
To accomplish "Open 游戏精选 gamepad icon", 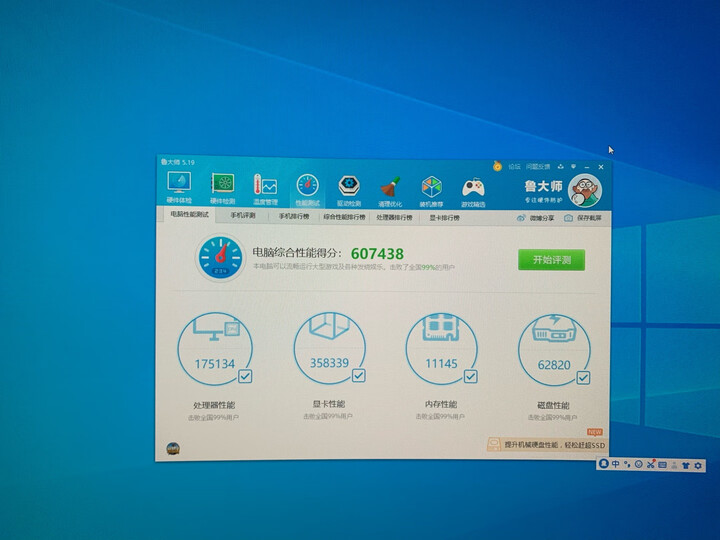I will [x=473, y=188].
